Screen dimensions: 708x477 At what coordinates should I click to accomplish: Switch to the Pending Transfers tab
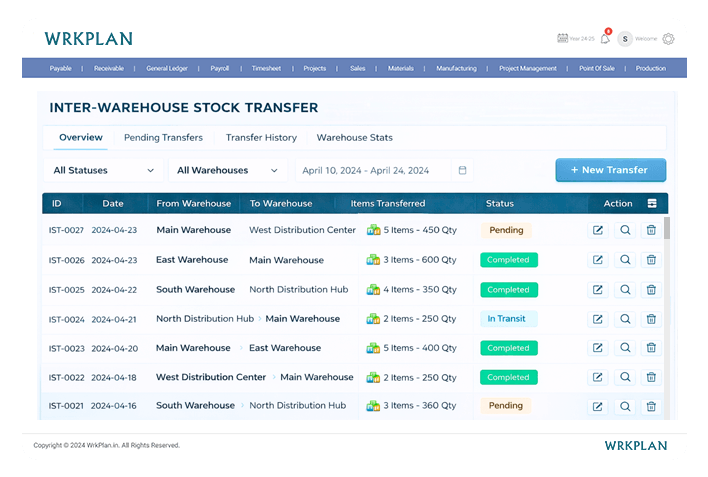pos(163,137)
